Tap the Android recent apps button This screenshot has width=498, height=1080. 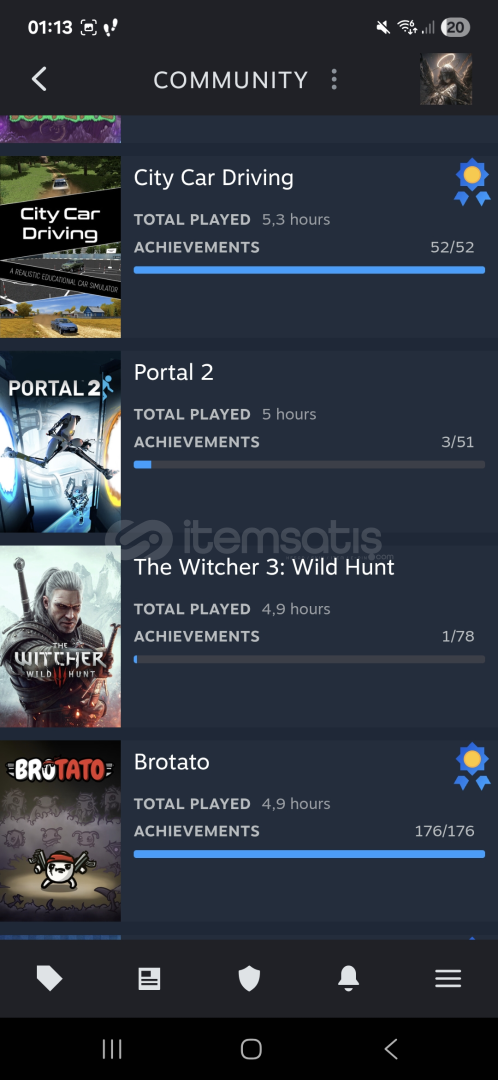coord(112,1049)
